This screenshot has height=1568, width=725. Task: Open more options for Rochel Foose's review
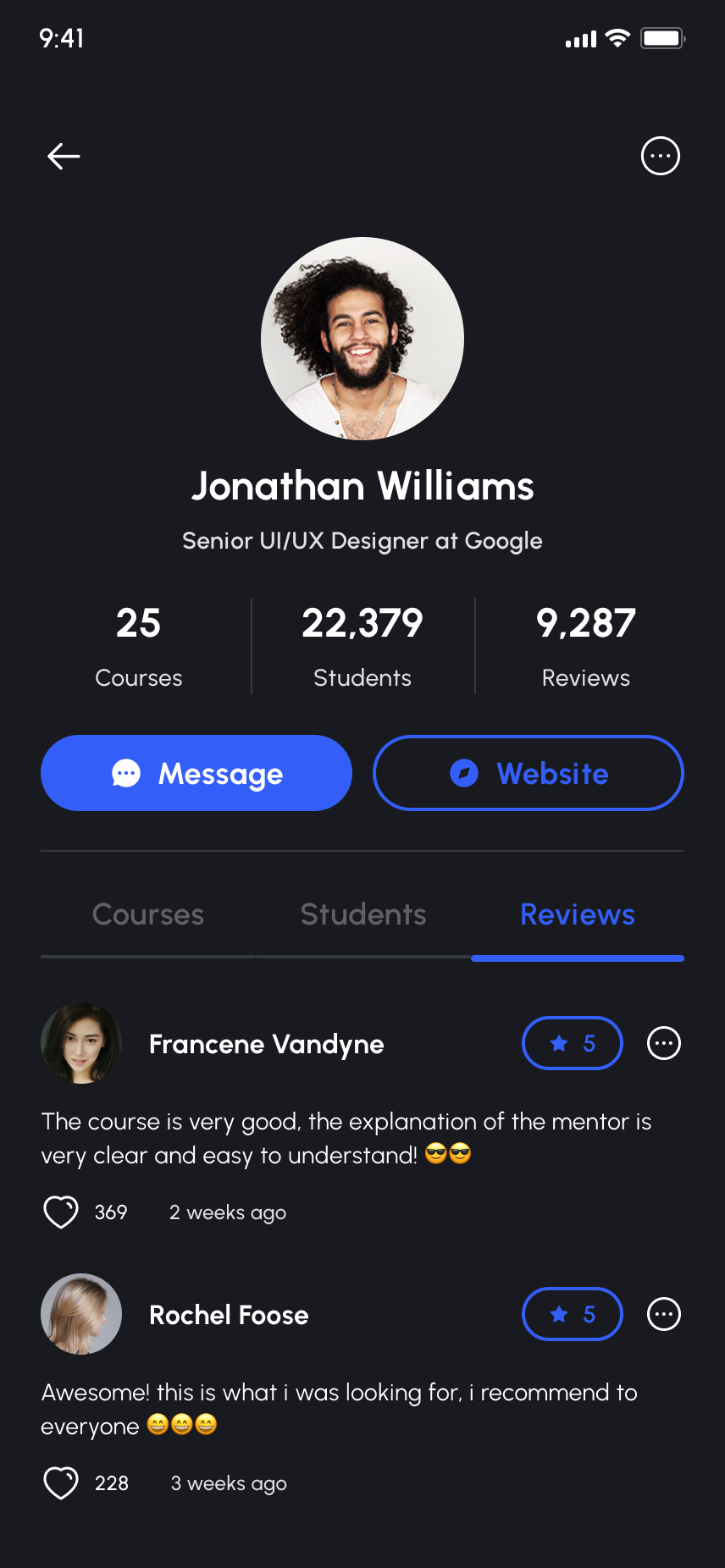tap(664, 1314)
